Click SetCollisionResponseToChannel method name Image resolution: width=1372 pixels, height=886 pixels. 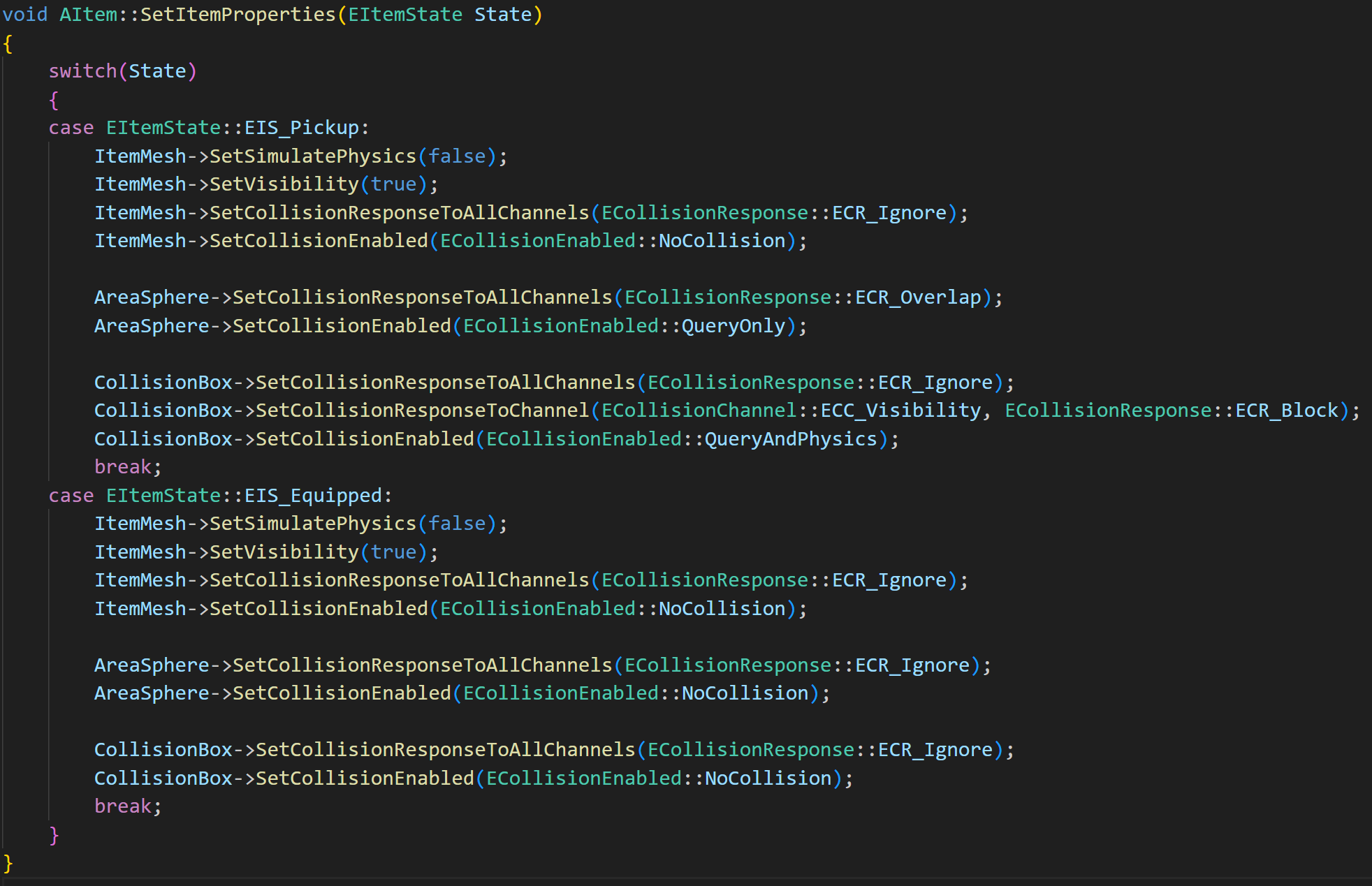tap(422, 411)
